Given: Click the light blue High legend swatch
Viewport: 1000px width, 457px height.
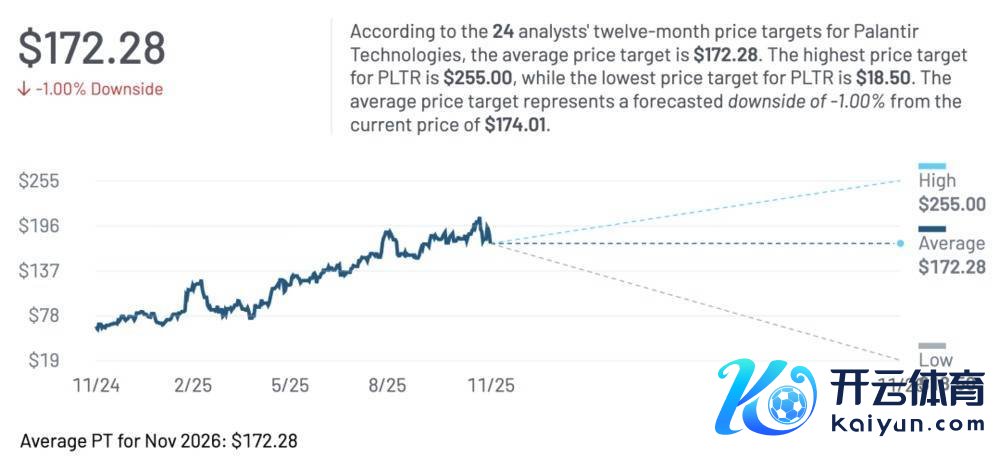Looking at the screenshot, I should [931, 166].
